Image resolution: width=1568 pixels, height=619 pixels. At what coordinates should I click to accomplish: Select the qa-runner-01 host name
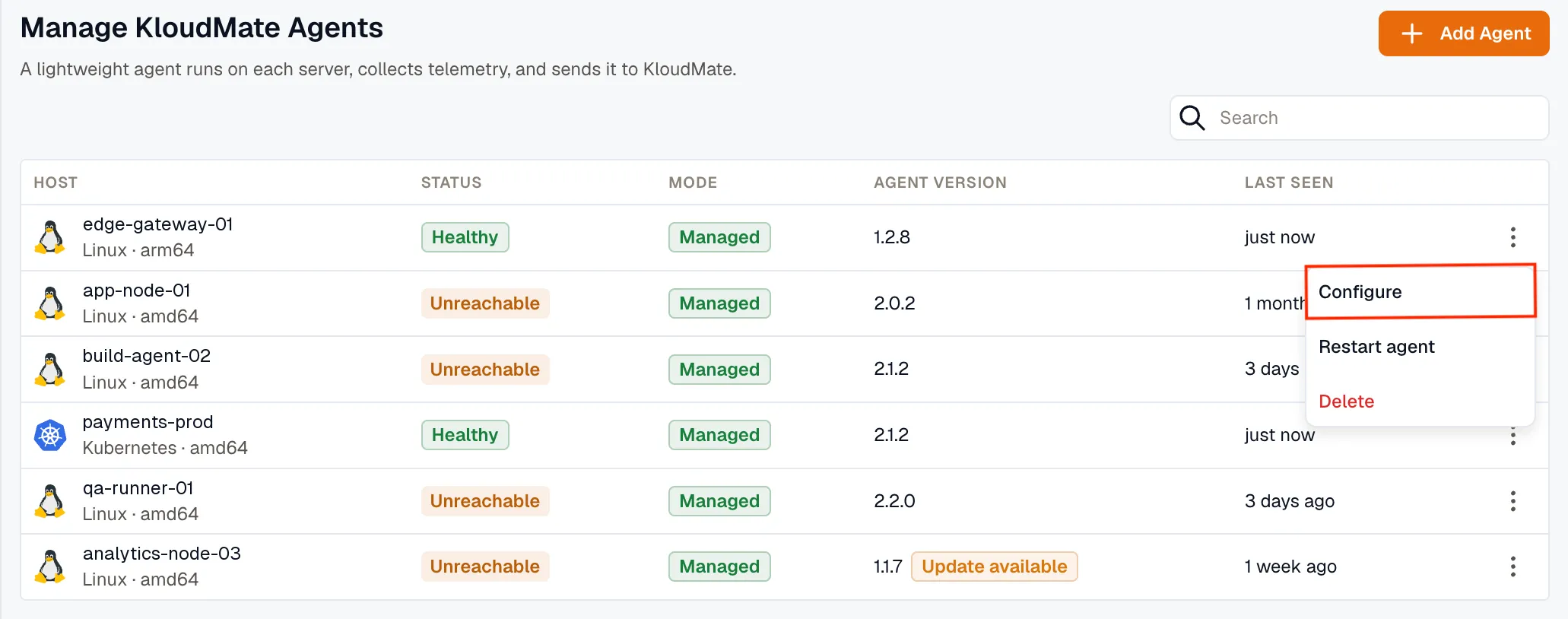click(x=138, y=488)
